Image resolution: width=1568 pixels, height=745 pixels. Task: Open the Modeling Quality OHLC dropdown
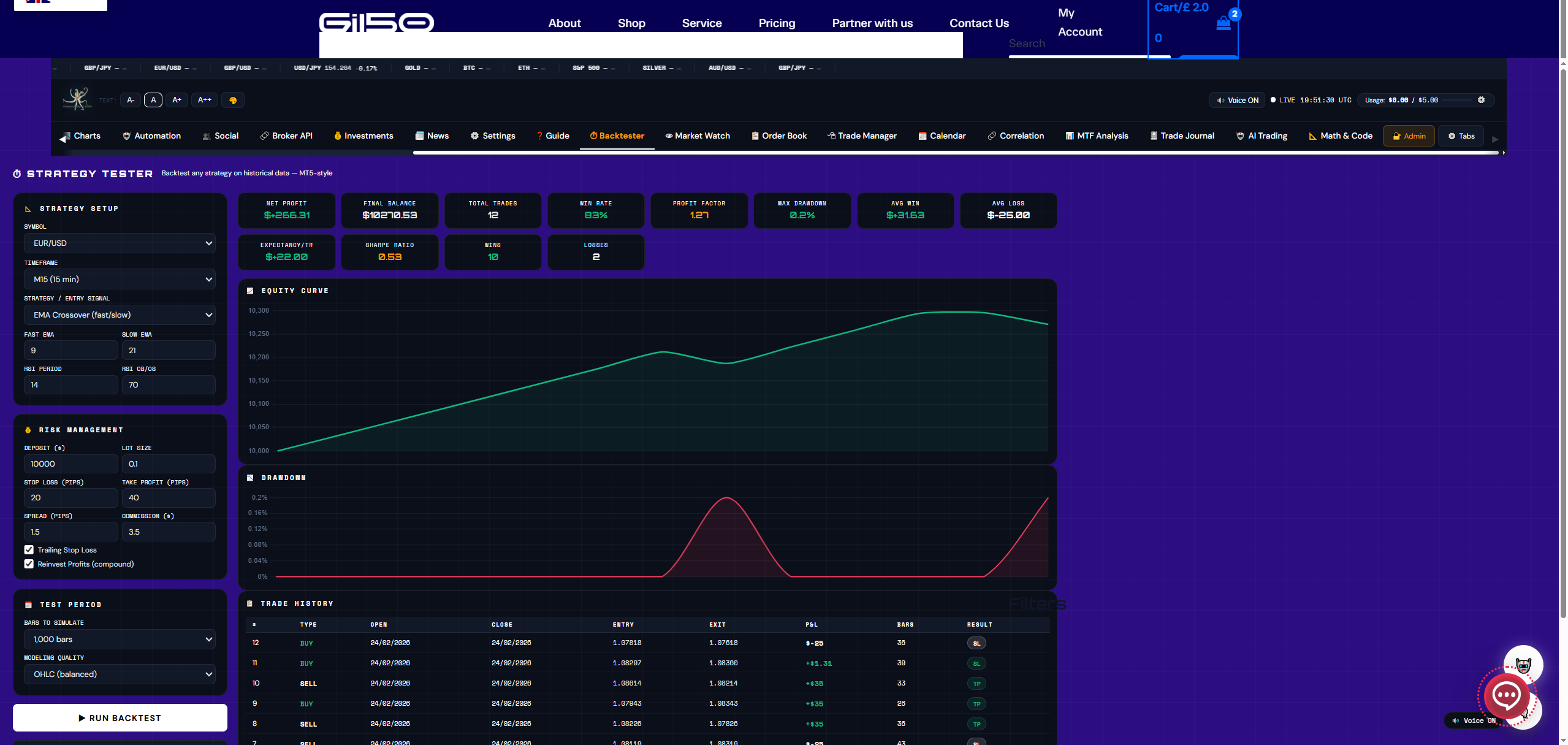click(x=120, y=674)
